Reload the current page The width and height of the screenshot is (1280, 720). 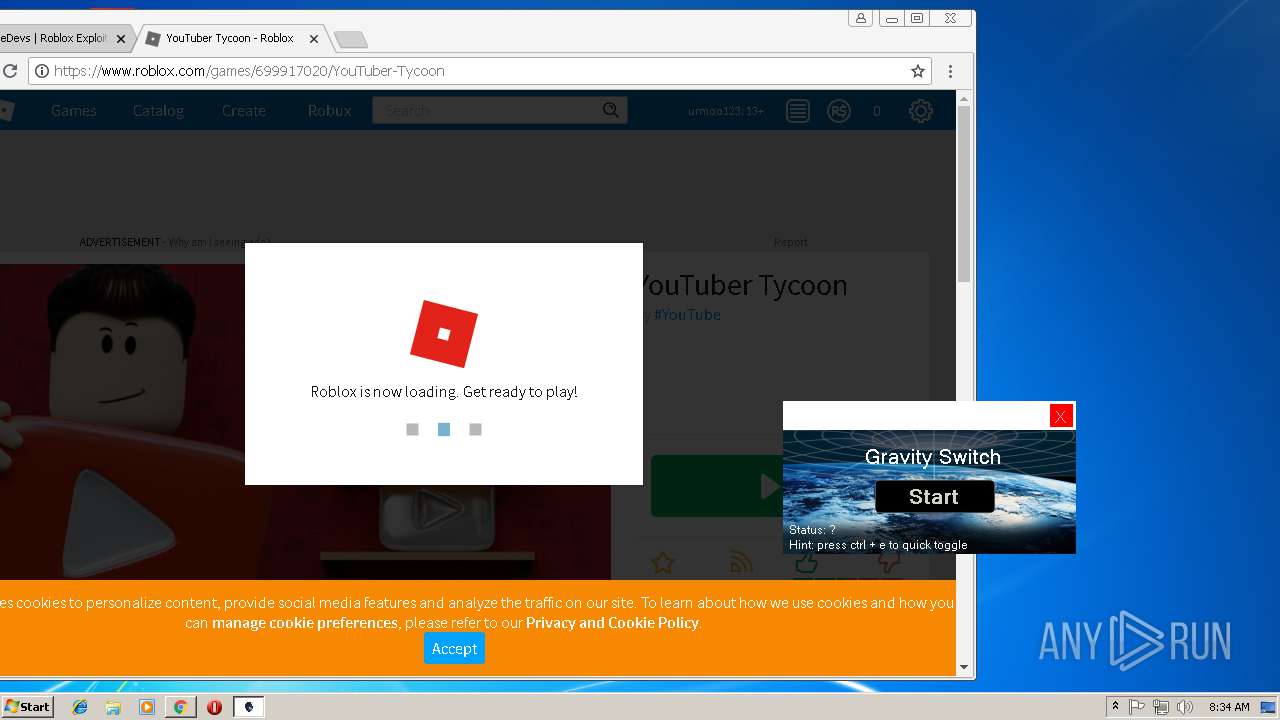(x=10, y=71)
